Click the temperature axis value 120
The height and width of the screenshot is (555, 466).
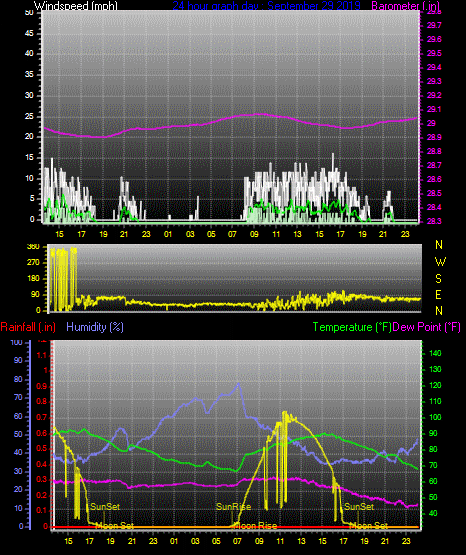click(x=435, y=385)
